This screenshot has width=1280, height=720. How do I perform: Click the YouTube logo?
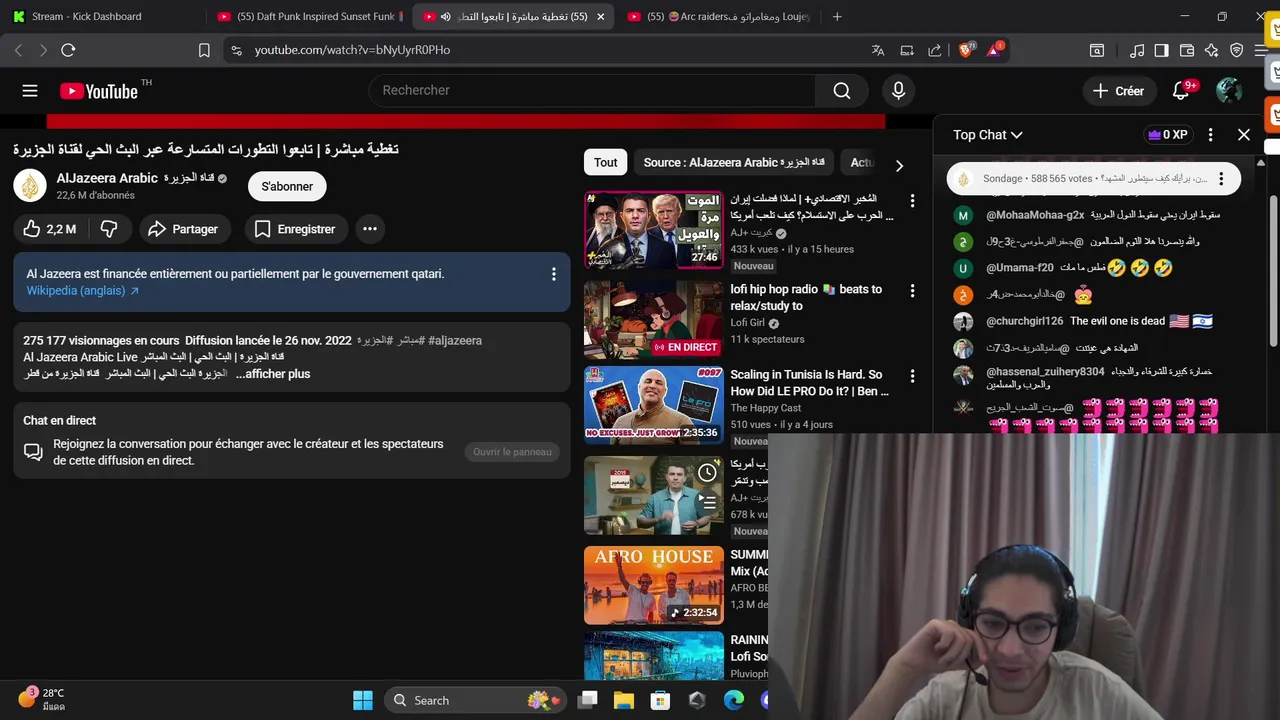click(x=99, y=91)
